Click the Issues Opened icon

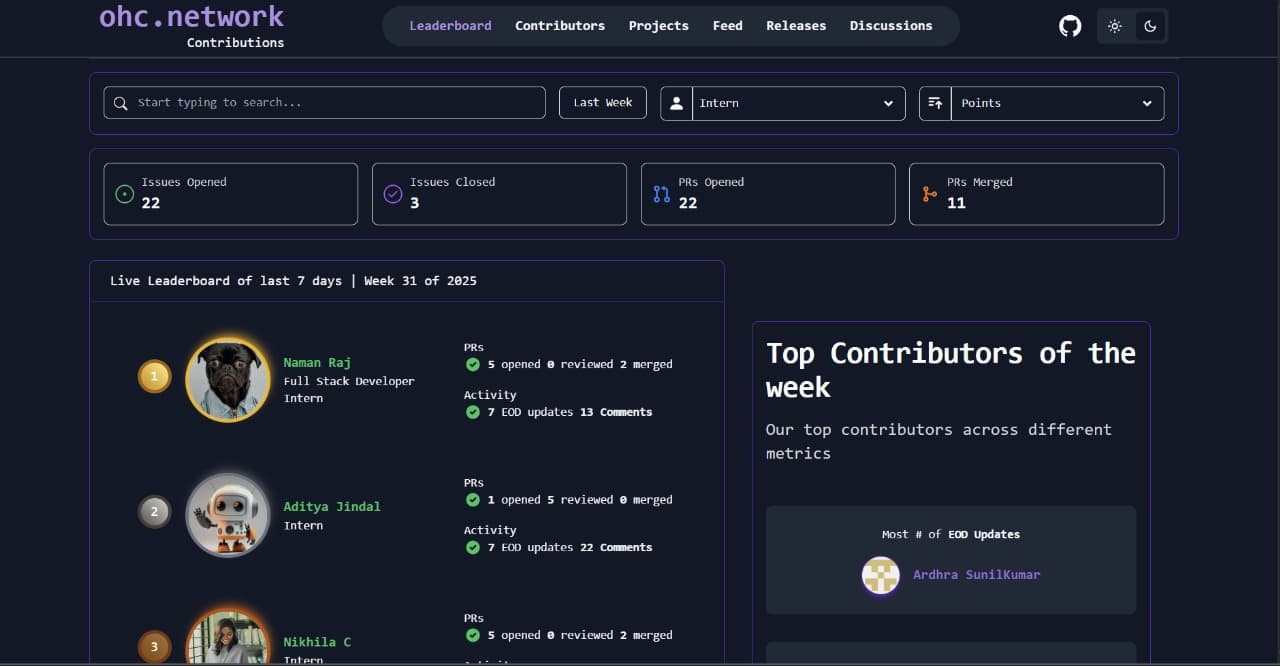click(124, 194)
